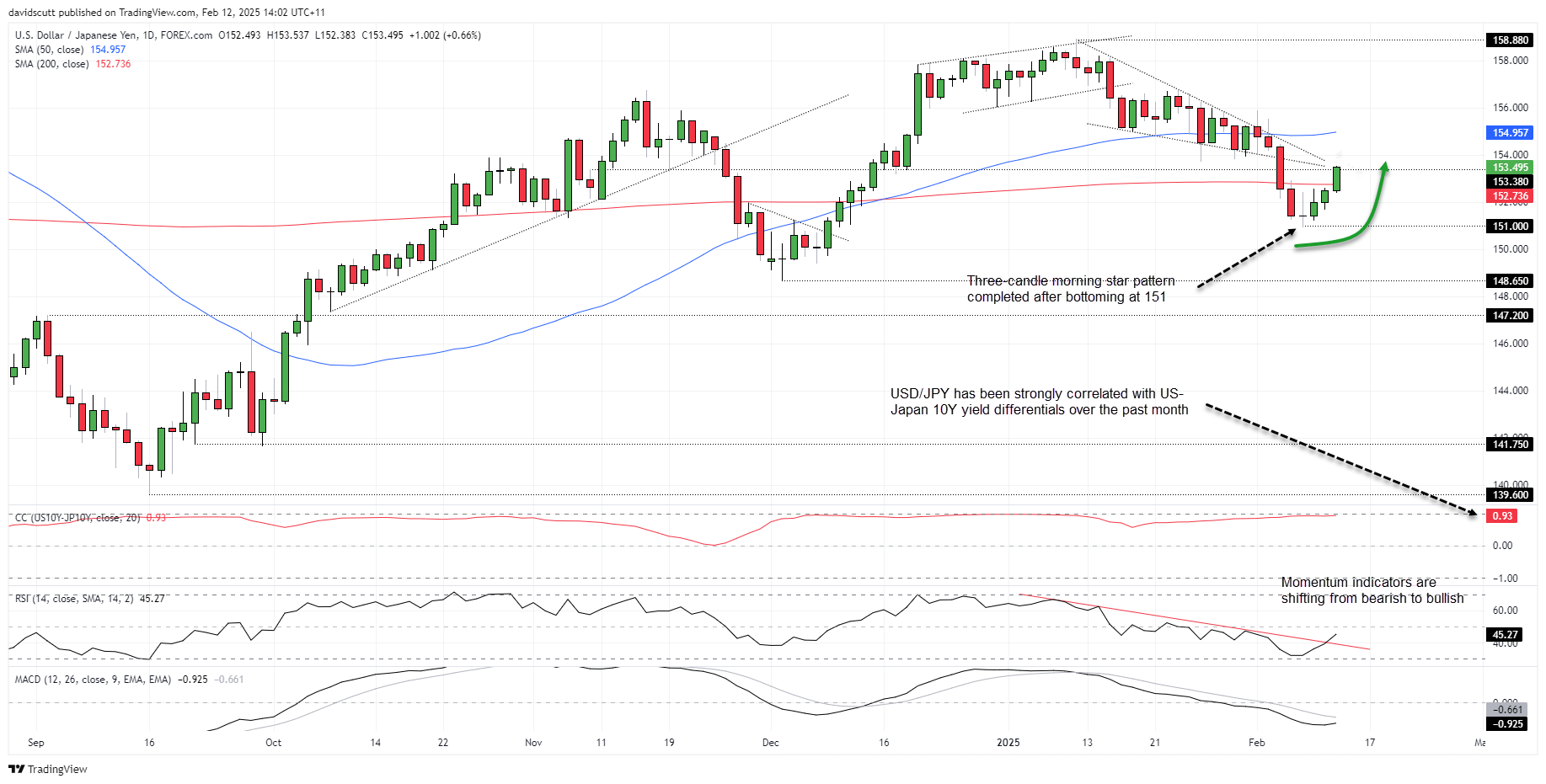Select the SMA (200, close) indicator legend
The height and width of the screenshot is (784, 1546).
[72, 64]
